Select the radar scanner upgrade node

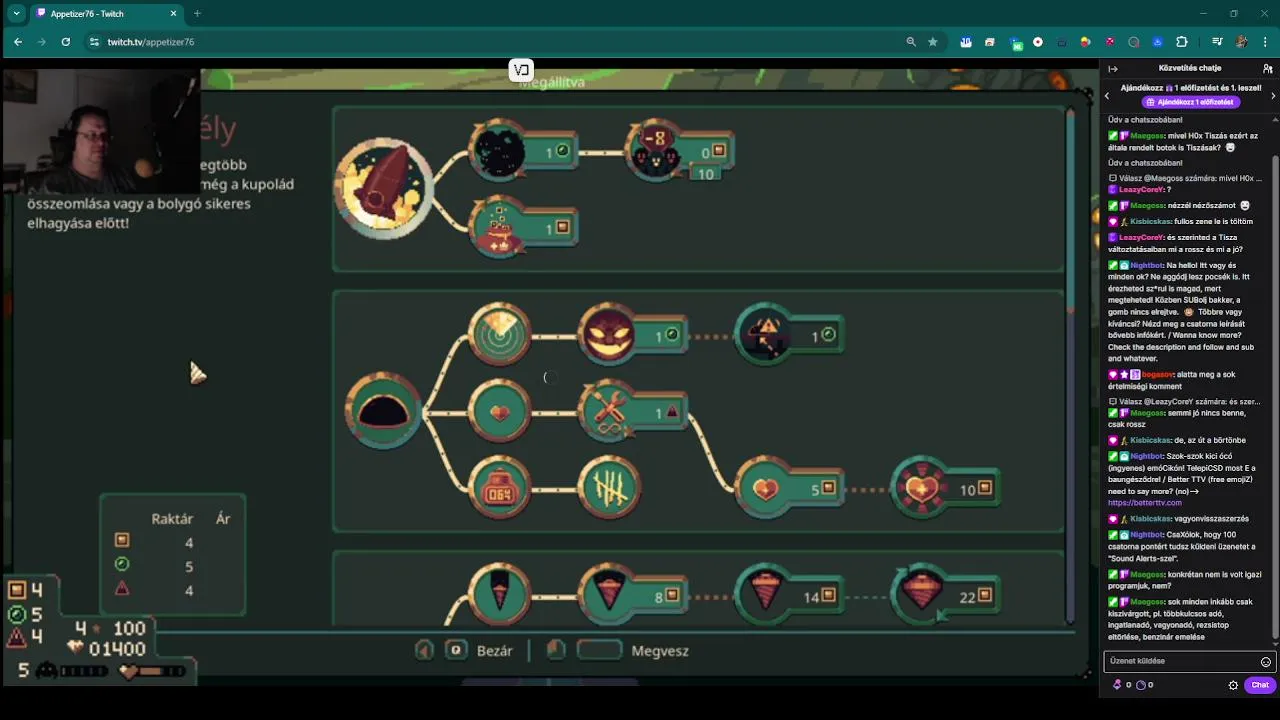click(x=499, y=335)
